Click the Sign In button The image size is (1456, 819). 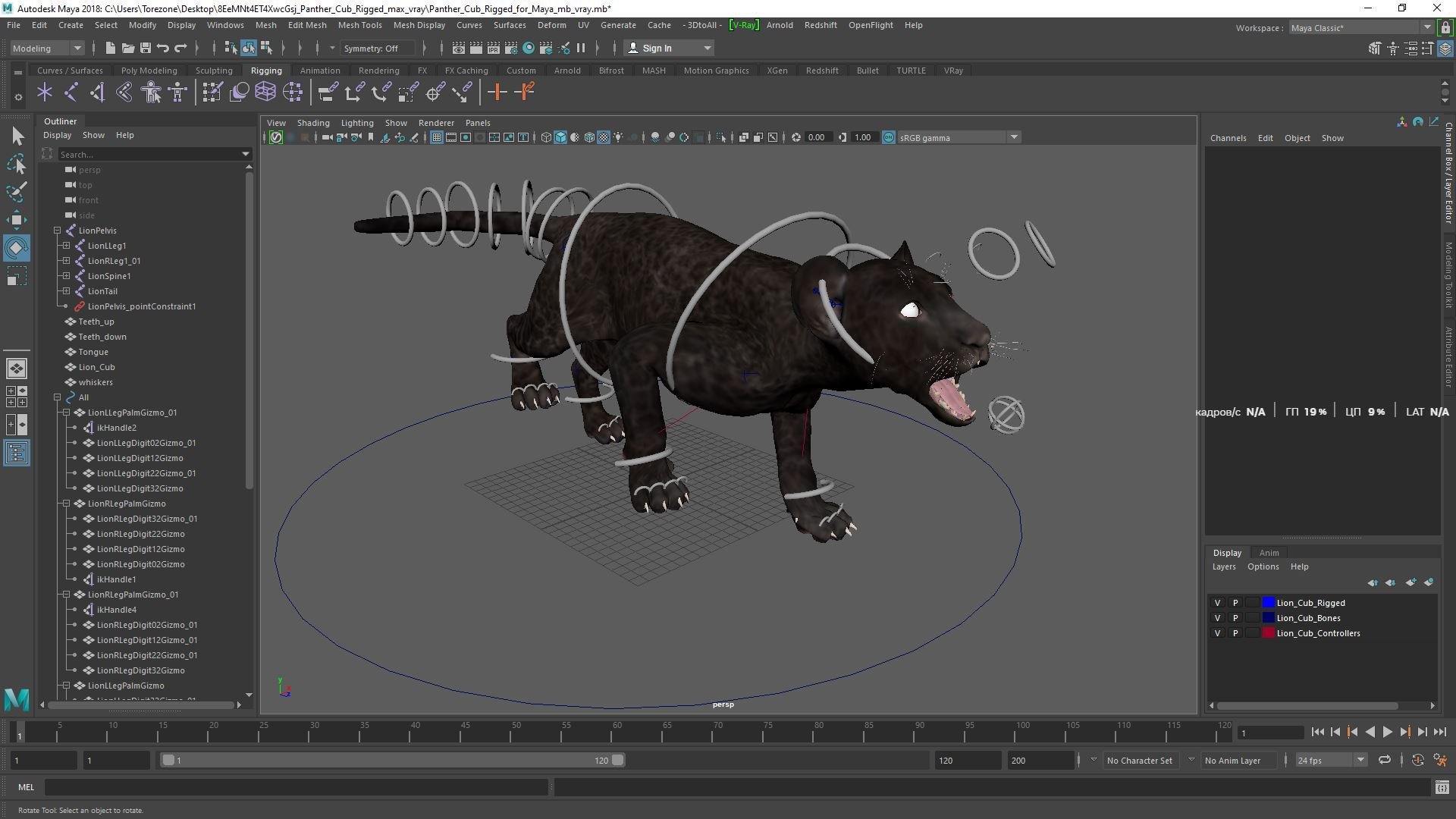click(657, 48)
